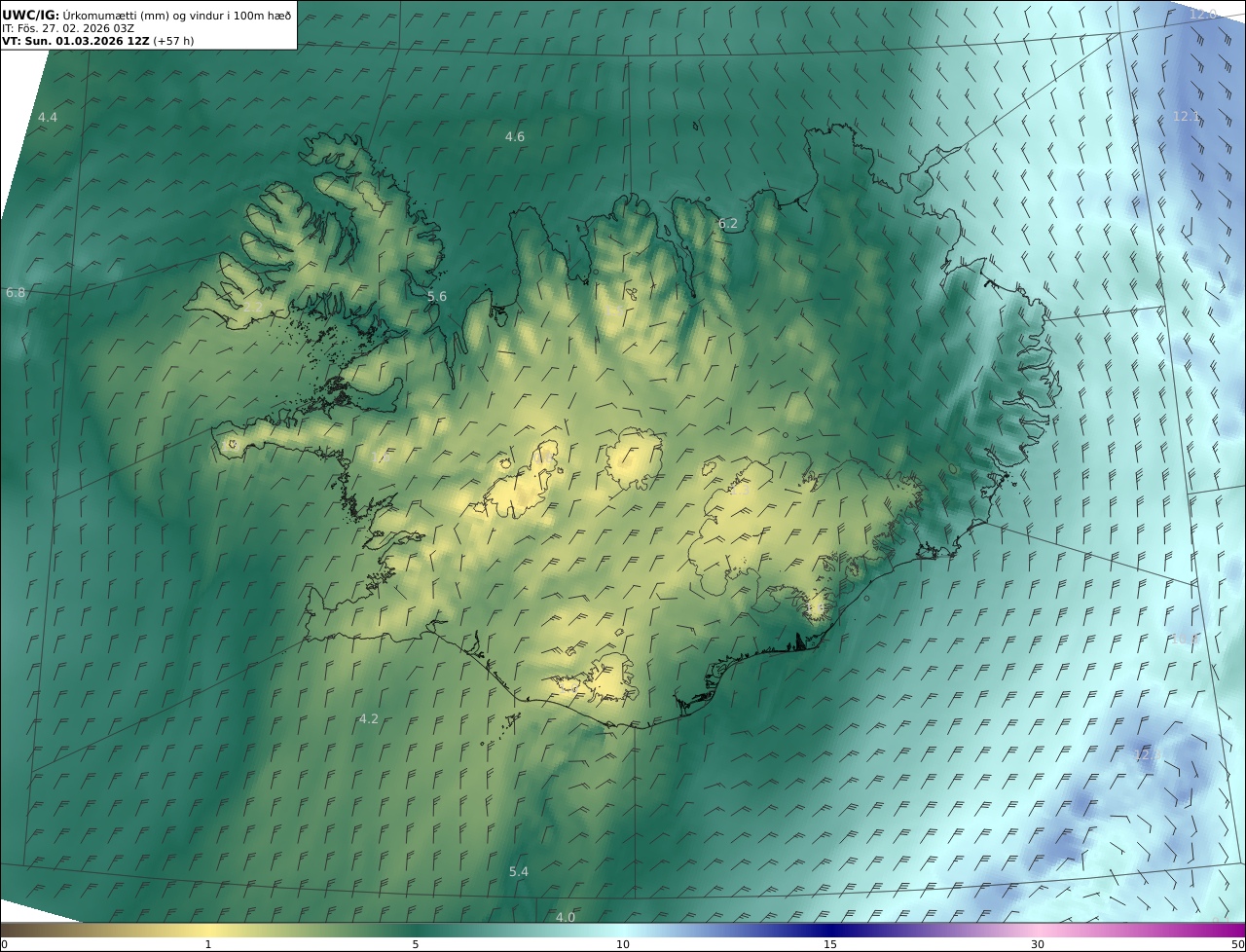Click the colorbar tick label 0
Image resolution: width=1246 pixels, height=952 pixels.
4,944
